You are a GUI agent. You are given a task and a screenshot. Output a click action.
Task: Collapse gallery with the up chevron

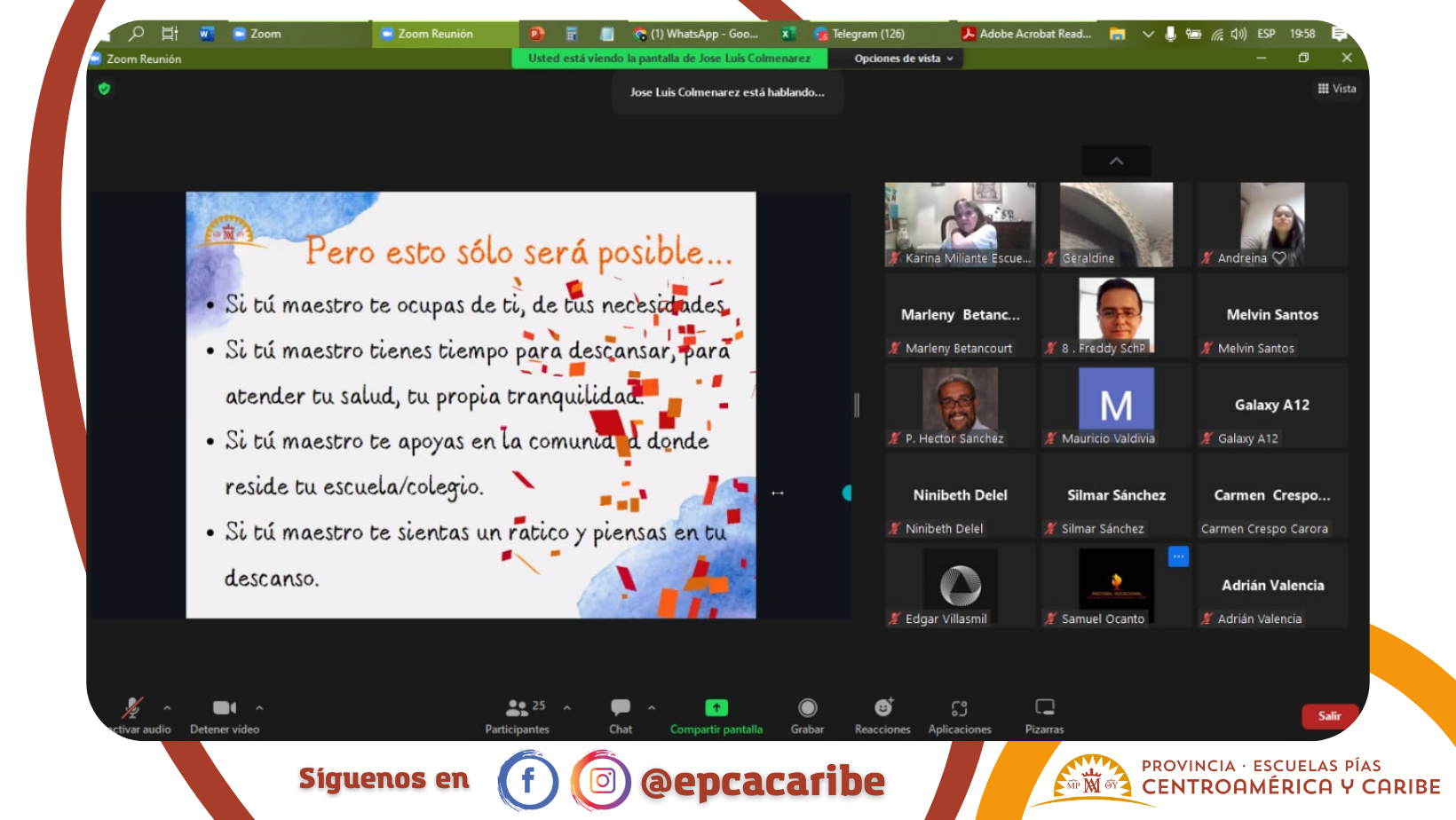tap(1116, 161)
